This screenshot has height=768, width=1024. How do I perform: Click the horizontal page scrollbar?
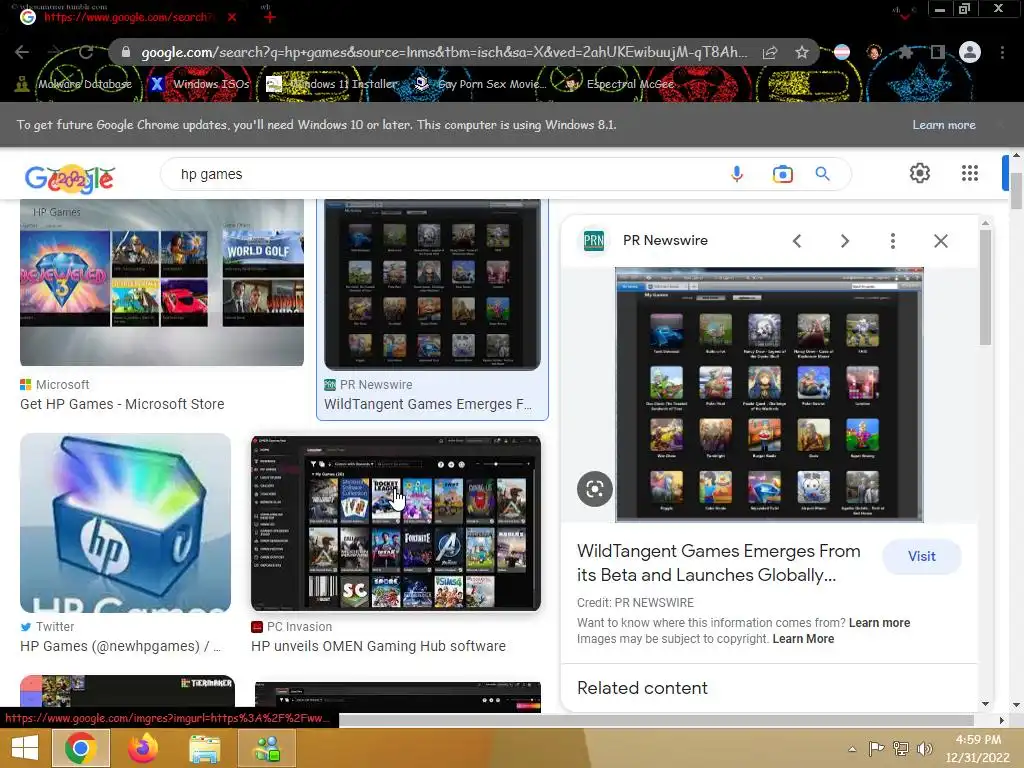[656, 720]
